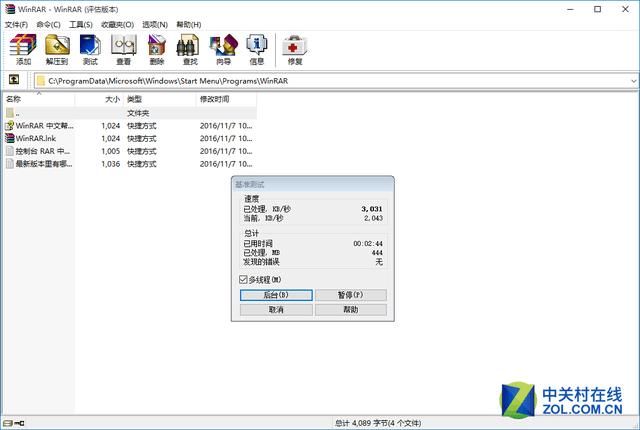Minimize the WinRAR window
Image resolution: width=640 pixels, height=430 pixels.
(x=570, y=9)
